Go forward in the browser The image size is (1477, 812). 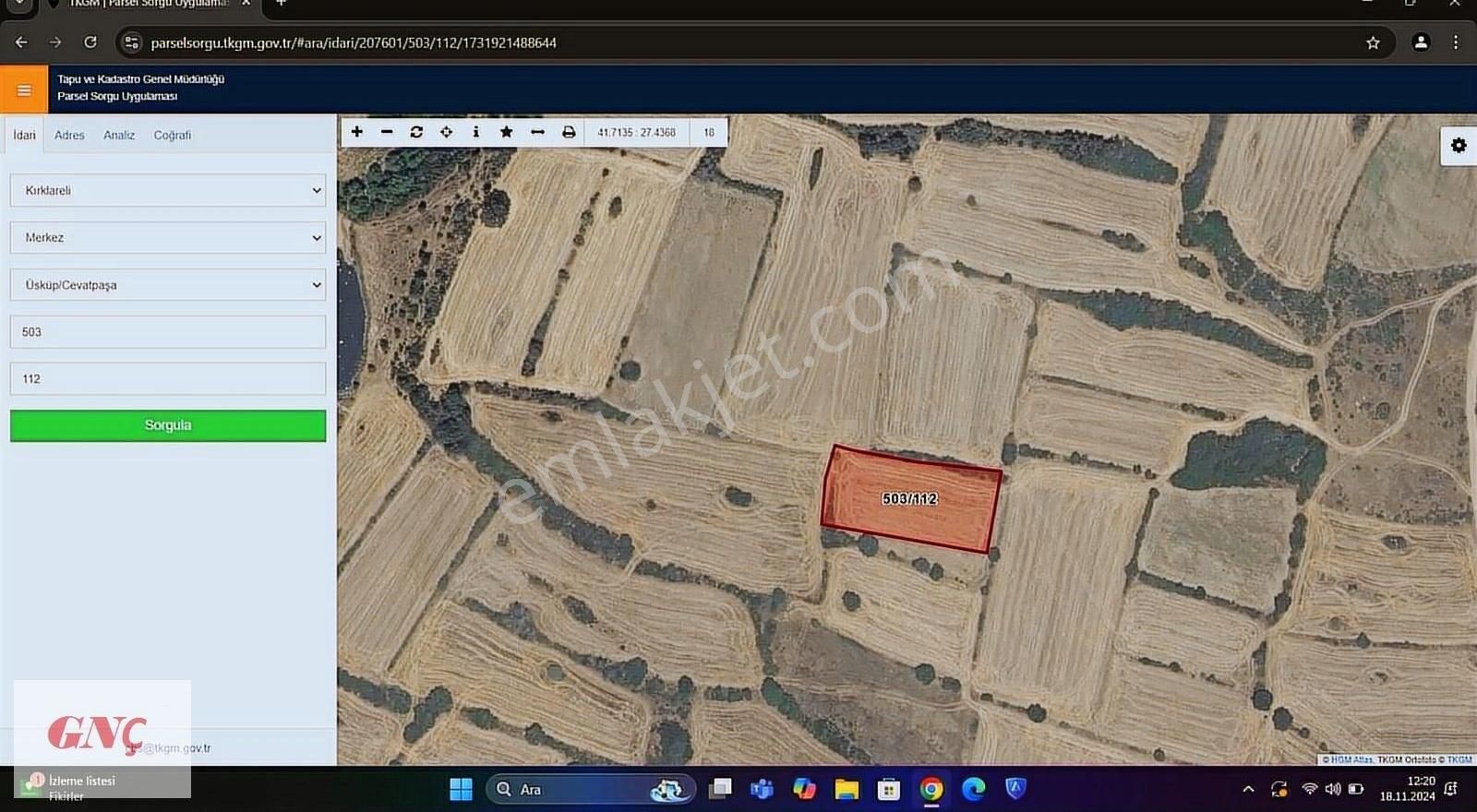tap(55, 42)
